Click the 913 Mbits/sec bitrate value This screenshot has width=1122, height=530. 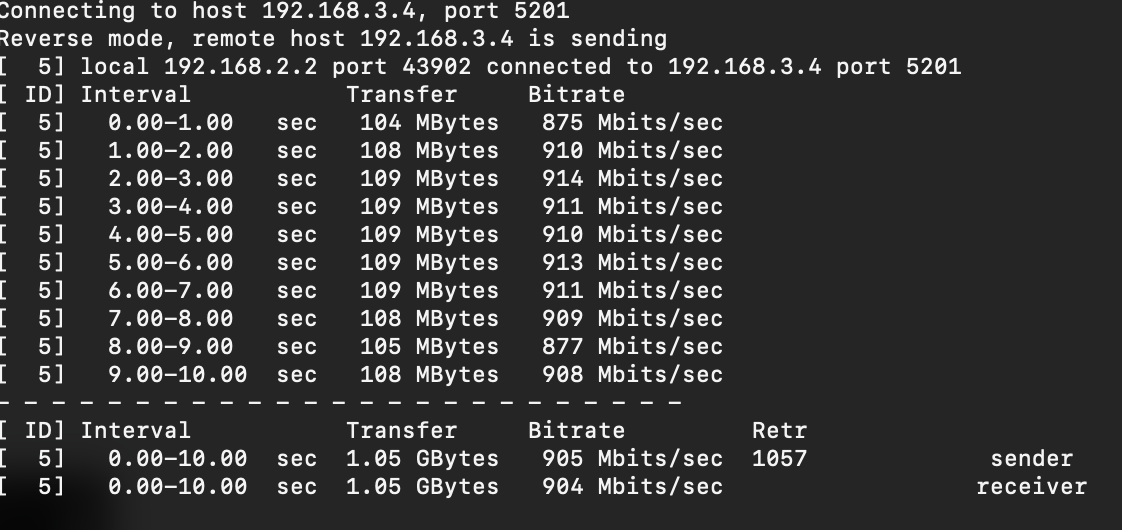tap(632, 262)
